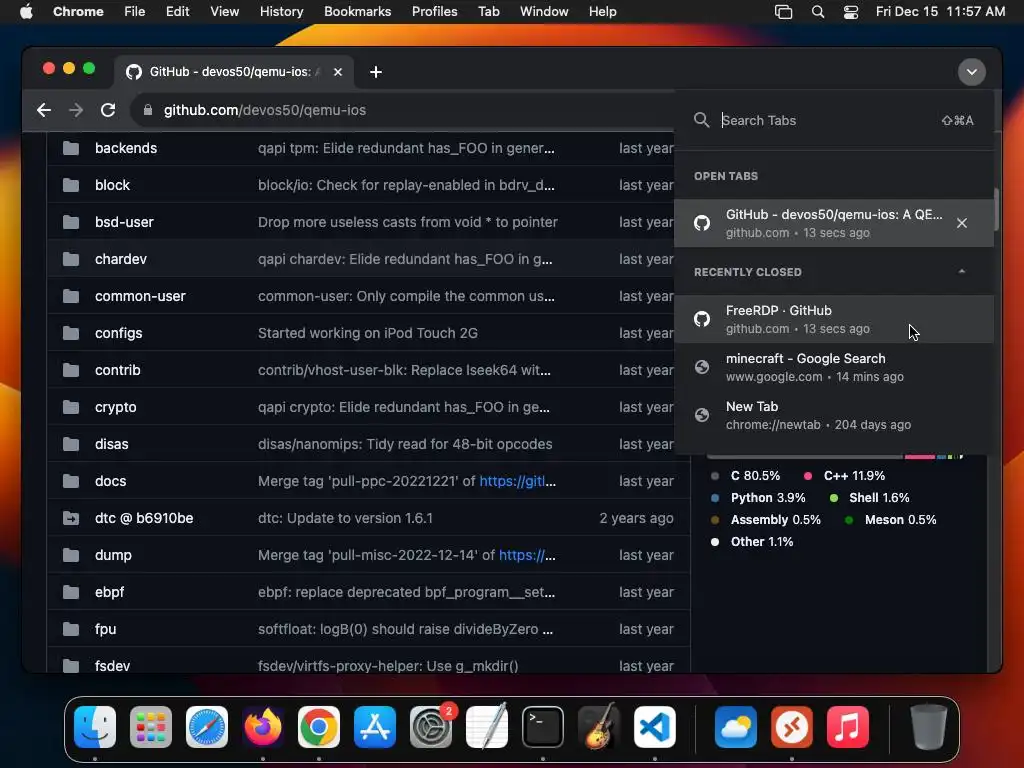Open the block folder
Screen dimensions: 1024x768
click(x=112, y=185)
